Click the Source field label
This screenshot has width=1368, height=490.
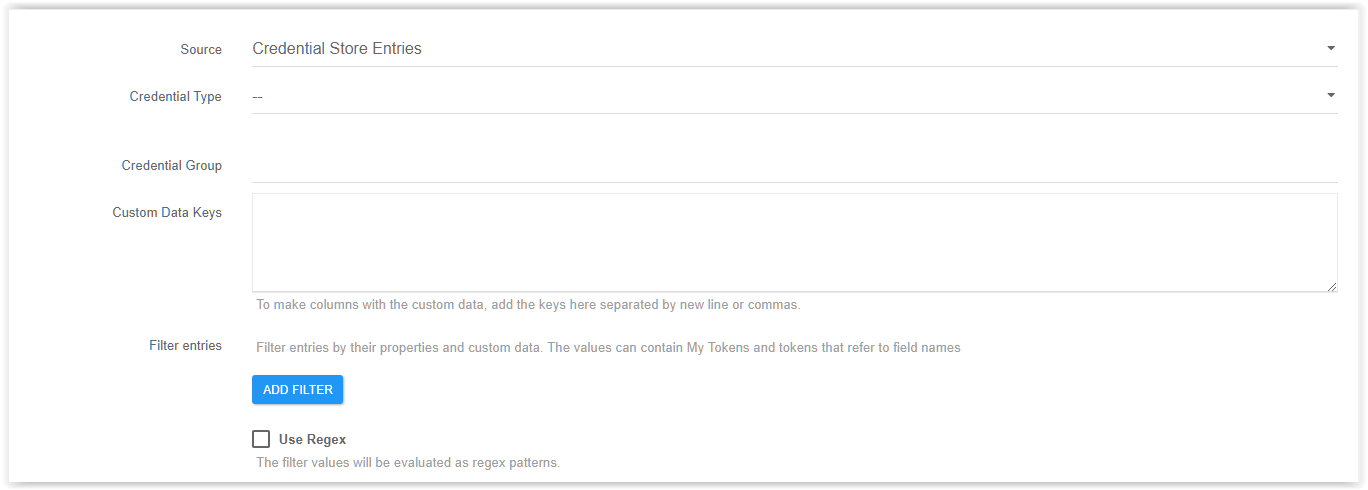tap(201, 49)
